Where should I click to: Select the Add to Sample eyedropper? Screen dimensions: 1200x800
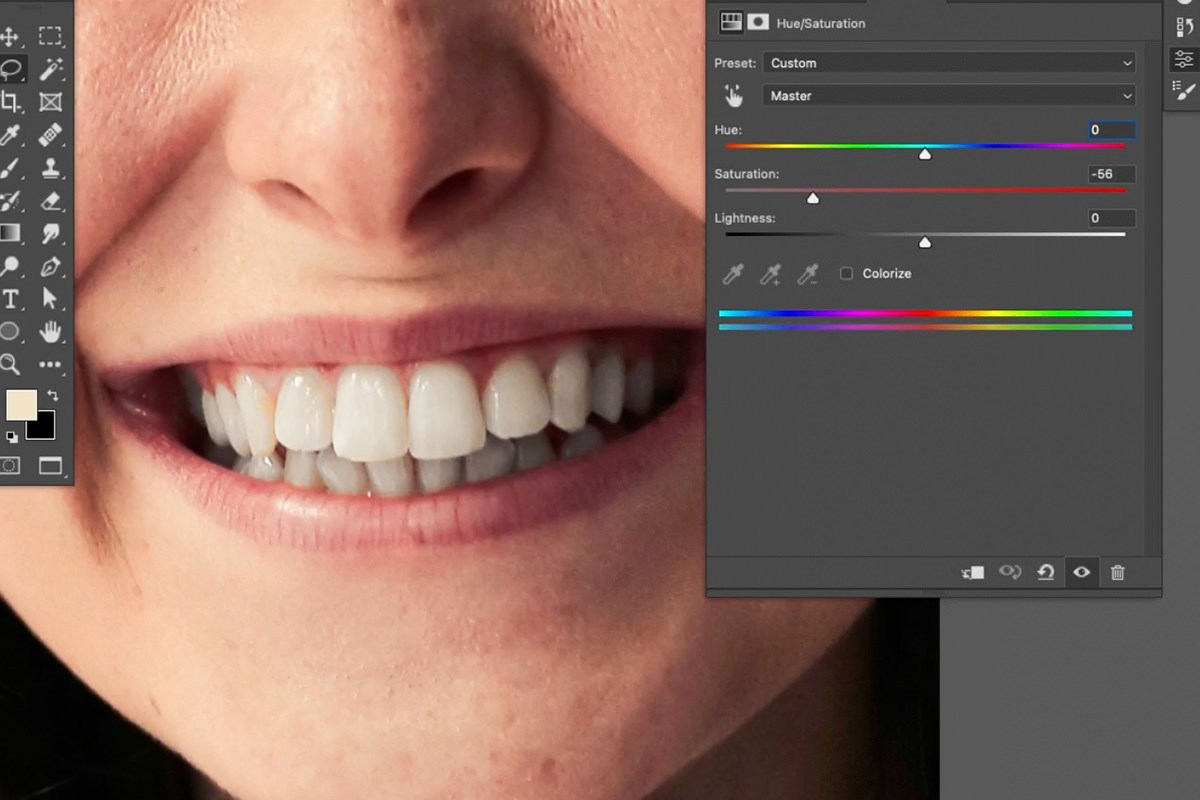point(770,274)
